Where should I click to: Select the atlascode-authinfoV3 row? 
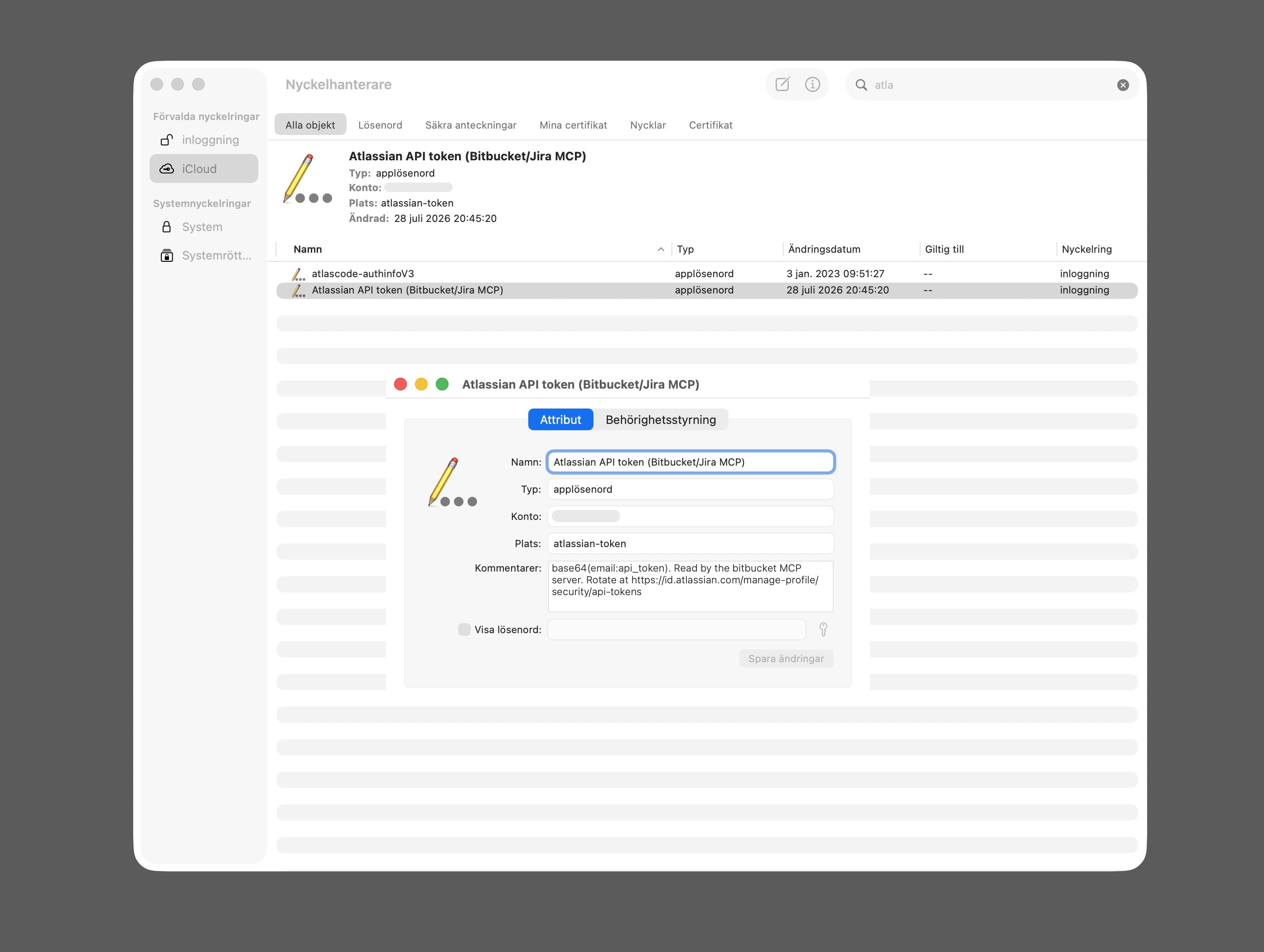[x=707, y=274]
